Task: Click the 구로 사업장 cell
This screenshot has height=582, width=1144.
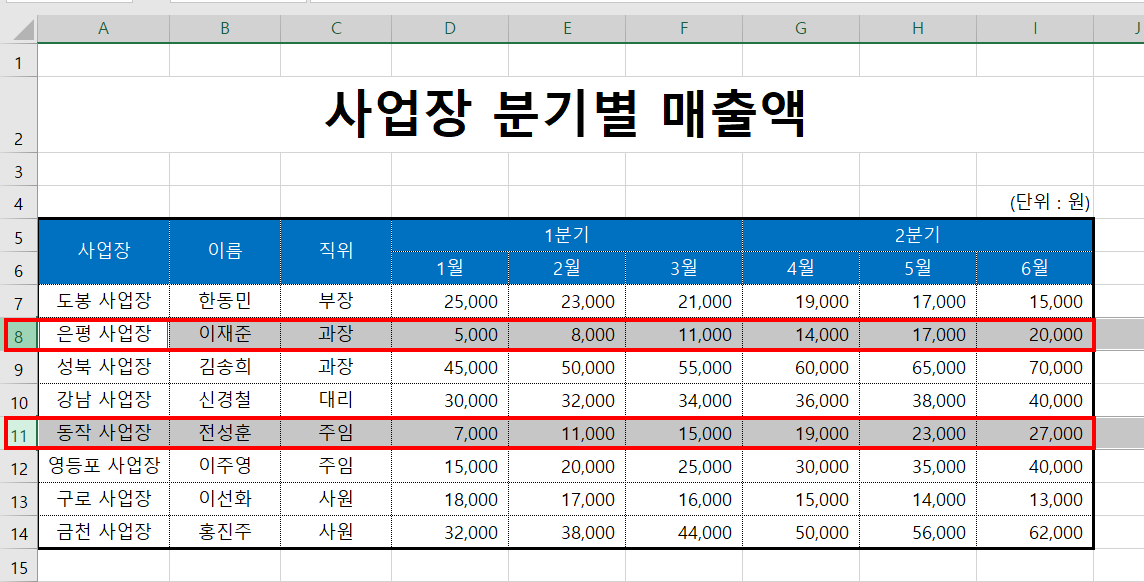Action: [104, 499]
